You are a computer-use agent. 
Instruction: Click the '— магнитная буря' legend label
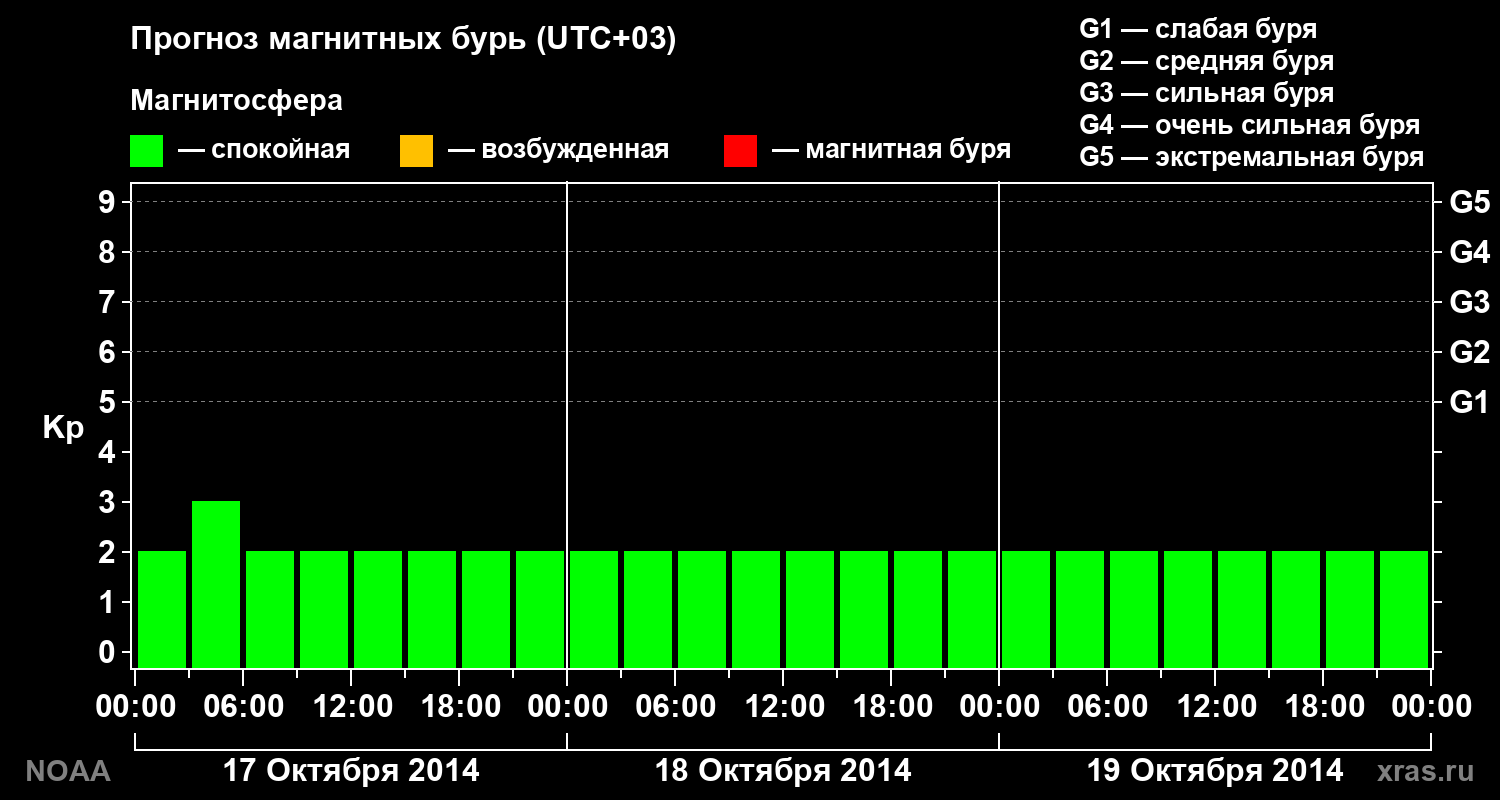[x=892, y=151]
